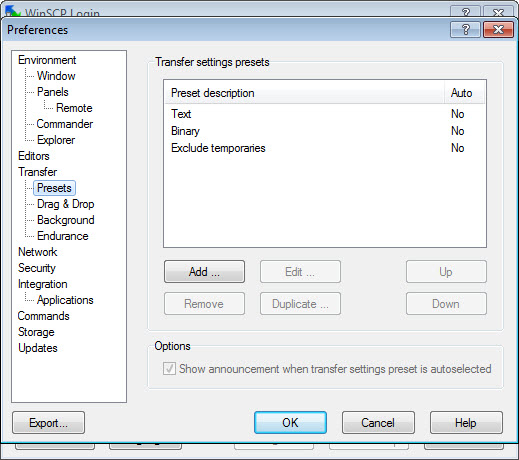Open the Drag & Drop settings page
This screenshot has height=460, width=519.
click(66, 204)
